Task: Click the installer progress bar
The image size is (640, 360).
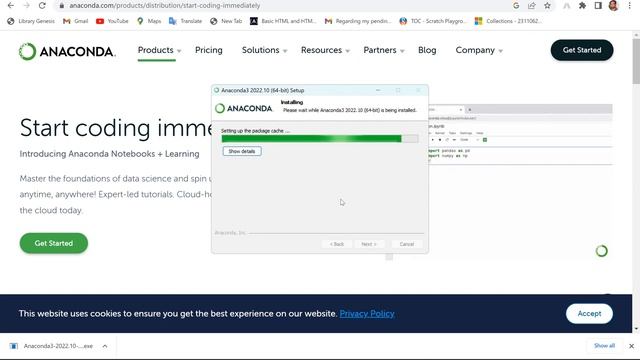Action: click(x=320, y=139)
